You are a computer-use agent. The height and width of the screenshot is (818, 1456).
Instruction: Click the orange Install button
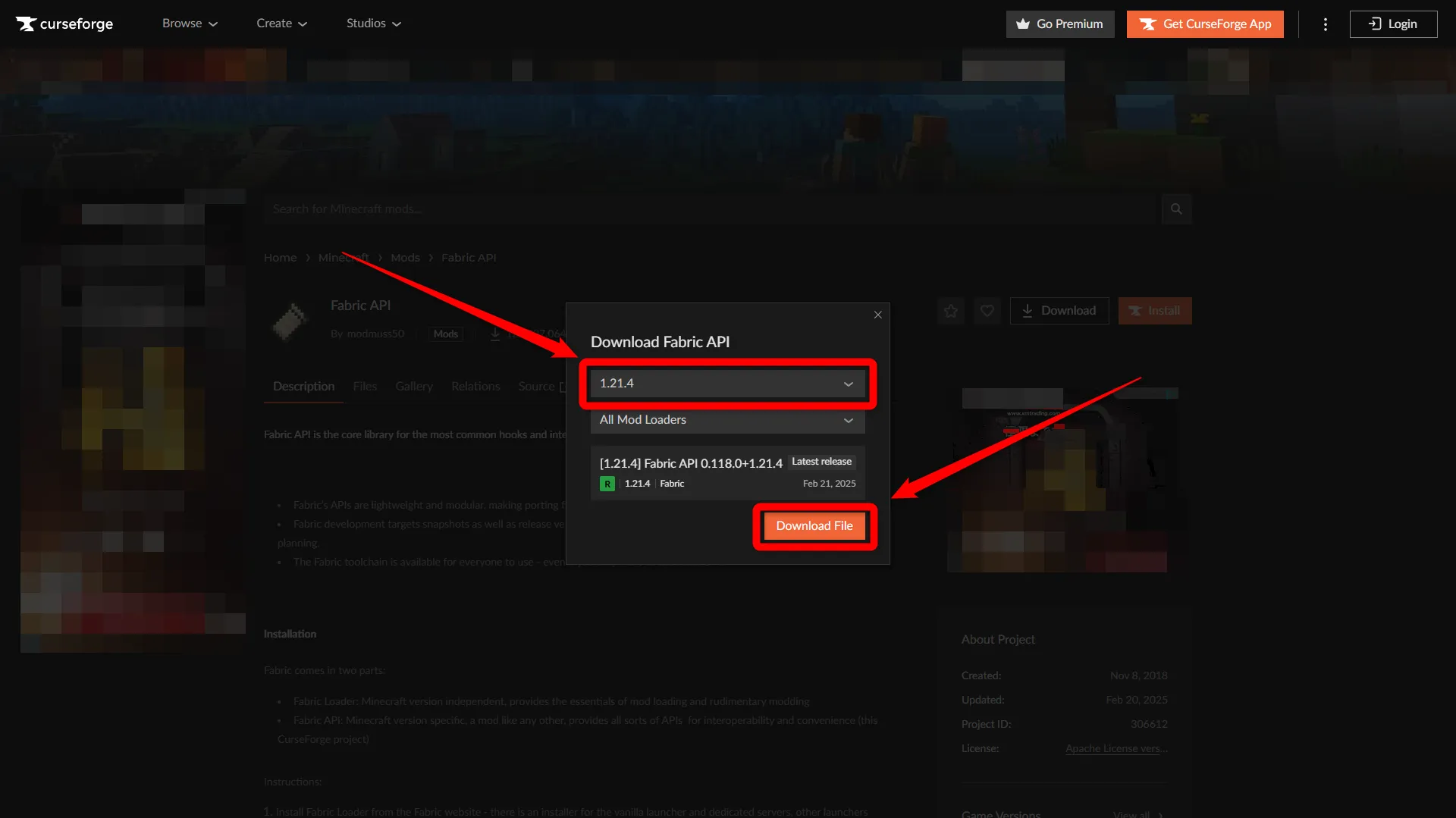(x=1154, y=311)
